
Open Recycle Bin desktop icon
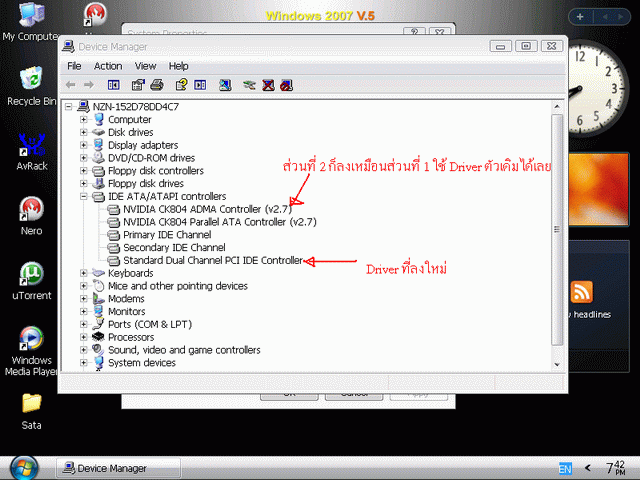(31, 86)
